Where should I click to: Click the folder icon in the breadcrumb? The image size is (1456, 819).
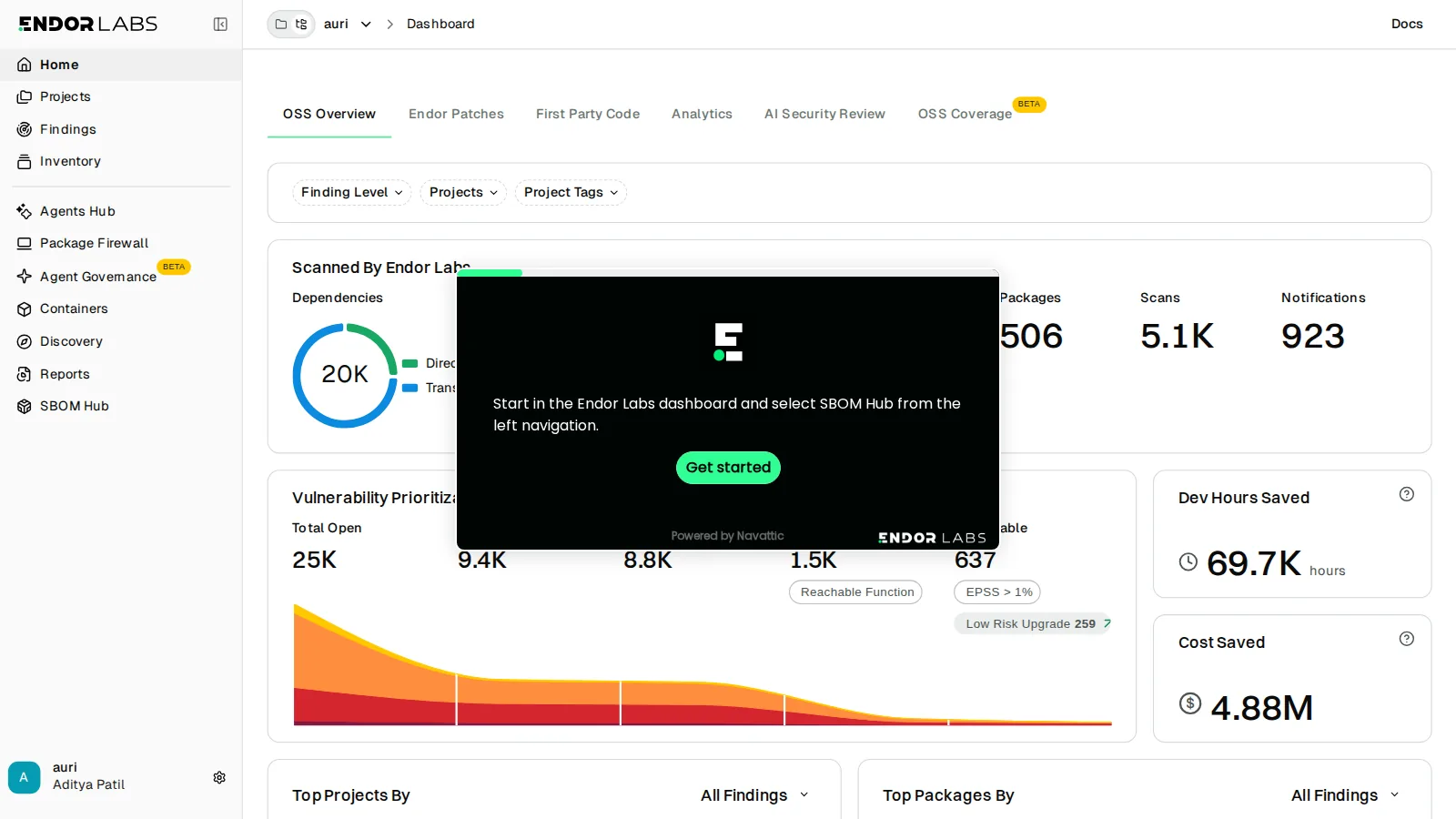click(281, 25)
